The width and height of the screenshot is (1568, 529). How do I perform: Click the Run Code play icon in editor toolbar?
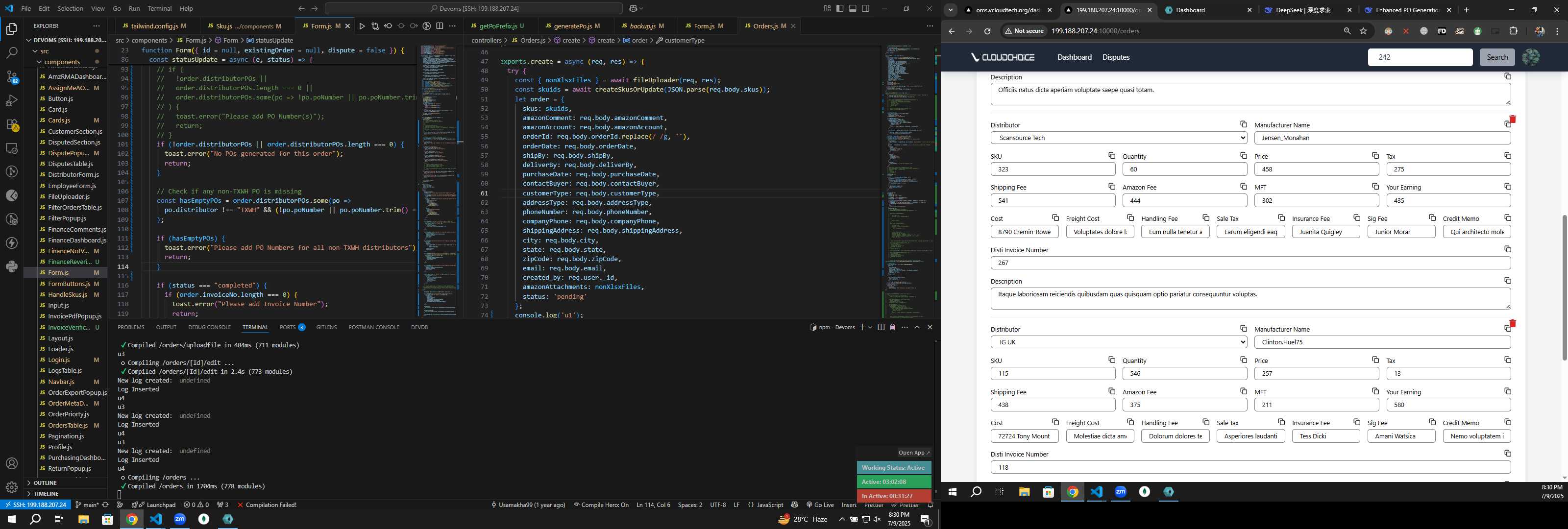coord(362,26)
